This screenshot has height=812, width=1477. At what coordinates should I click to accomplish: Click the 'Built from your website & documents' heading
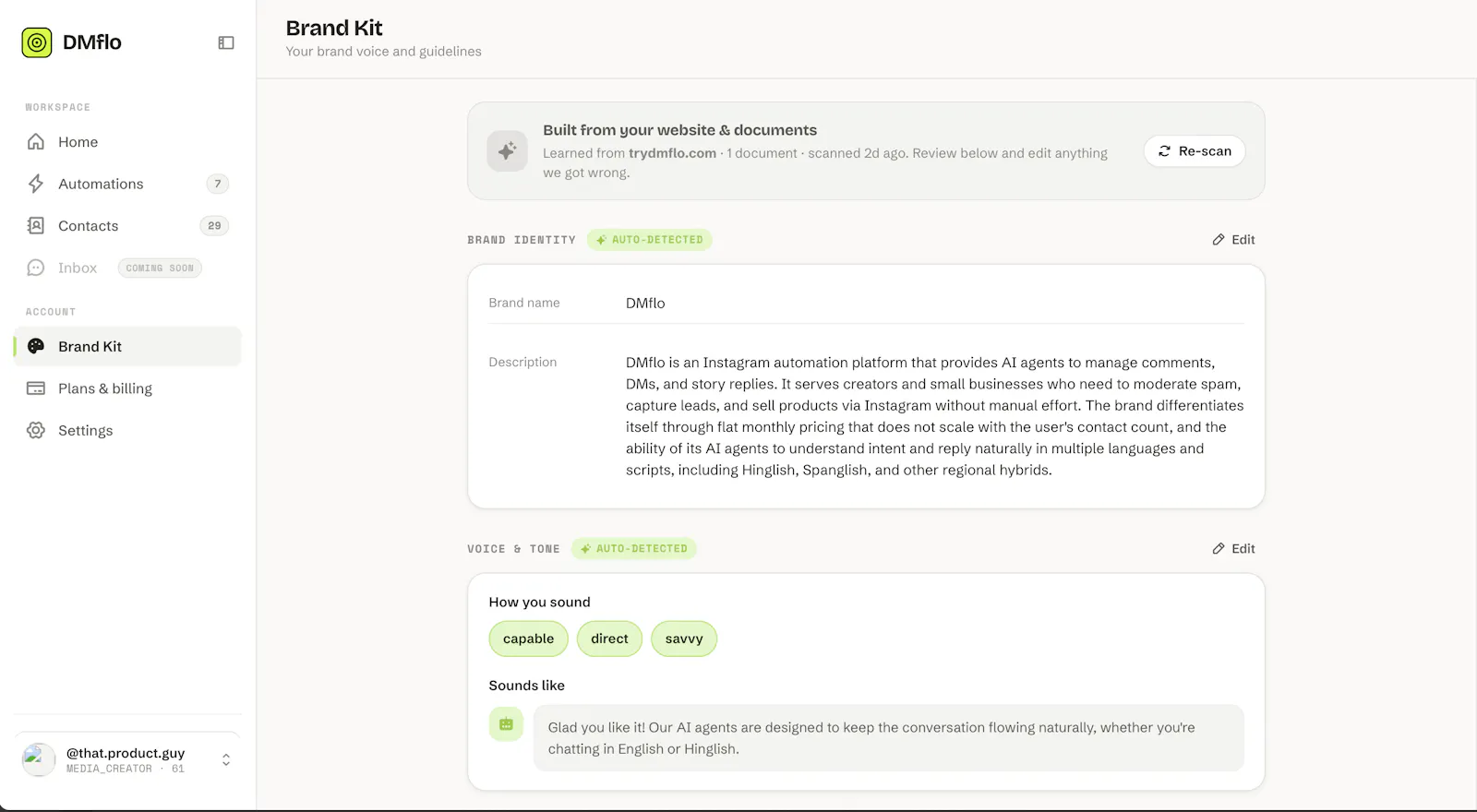coord(679,130)
